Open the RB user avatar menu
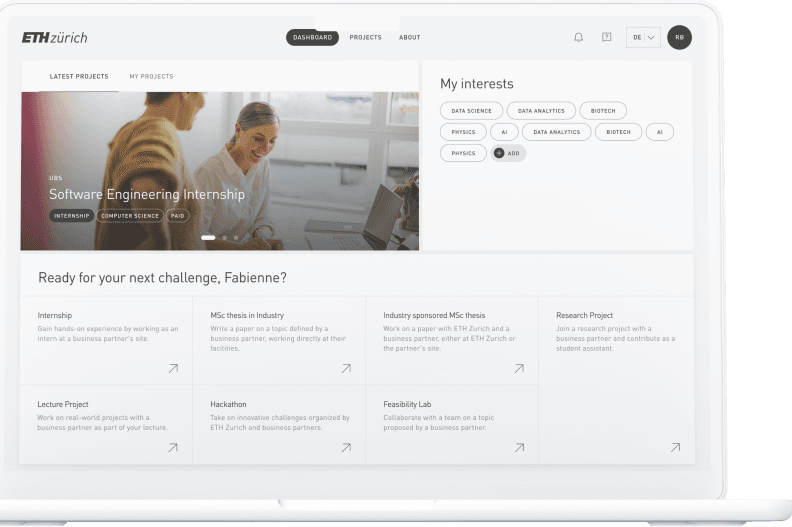Viewport: 792px width, 527px height. tap(679, 37)
